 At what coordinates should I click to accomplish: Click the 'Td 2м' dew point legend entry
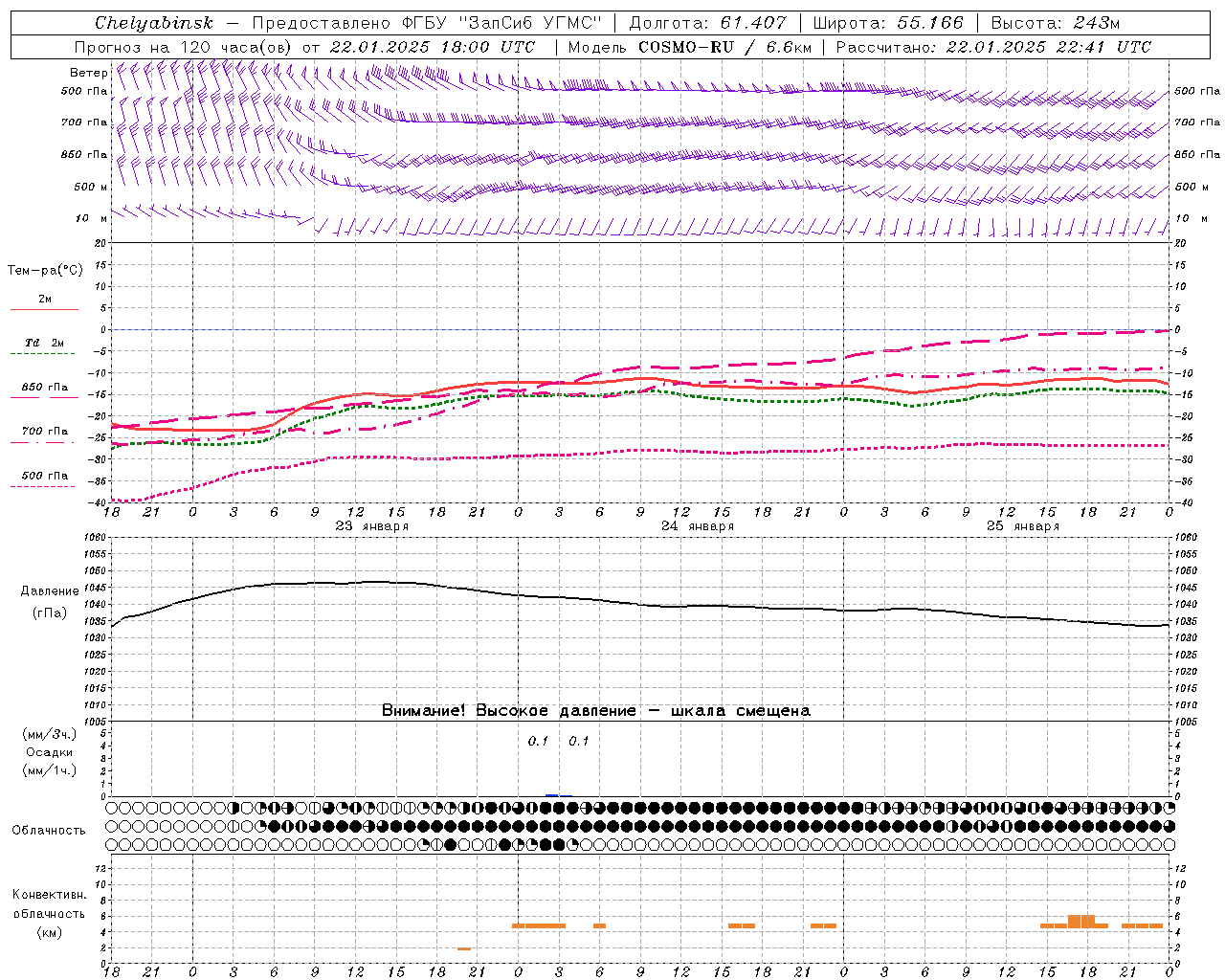point(45,343)
